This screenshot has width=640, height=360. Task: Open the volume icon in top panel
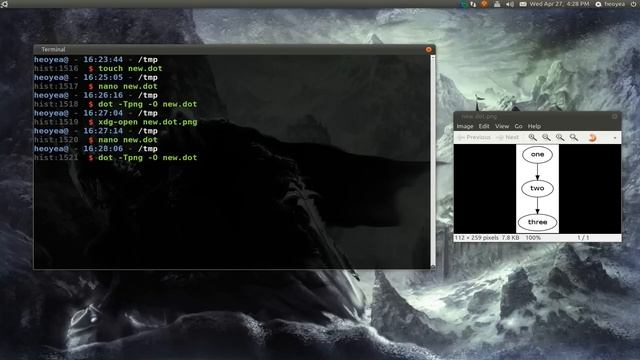(x=510, y=4)
